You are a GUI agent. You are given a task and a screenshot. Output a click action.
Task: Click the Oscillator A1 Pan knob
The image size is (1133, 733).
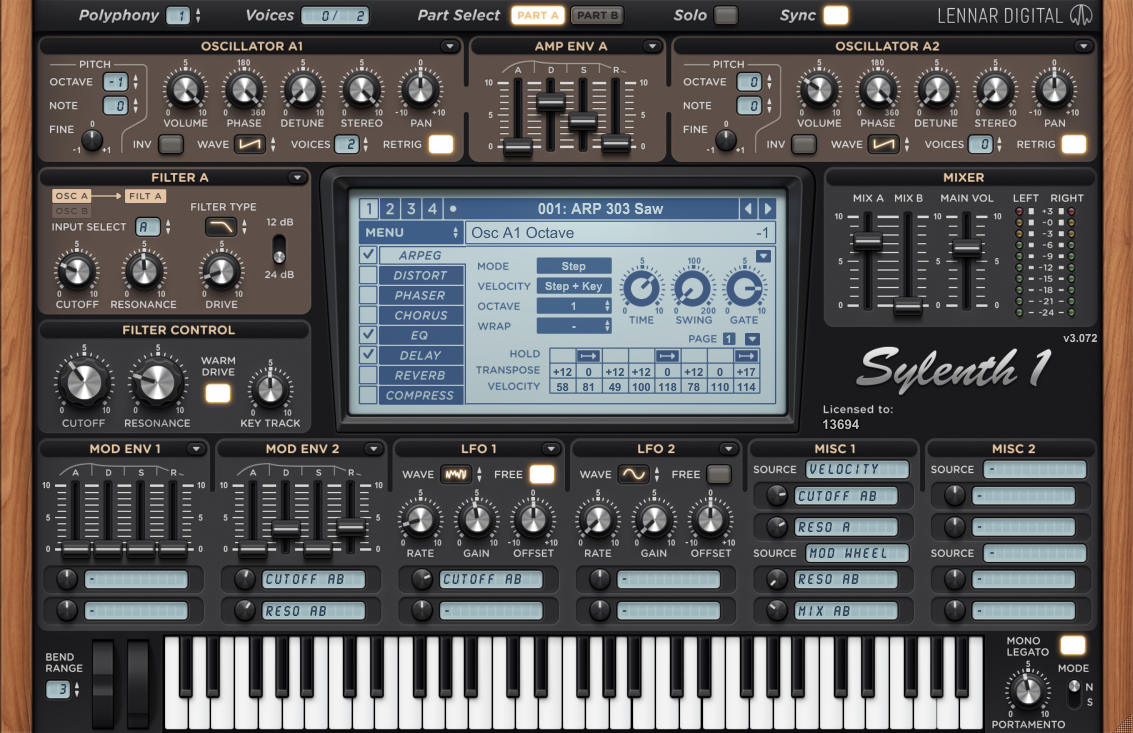click(x=421, y=91)
